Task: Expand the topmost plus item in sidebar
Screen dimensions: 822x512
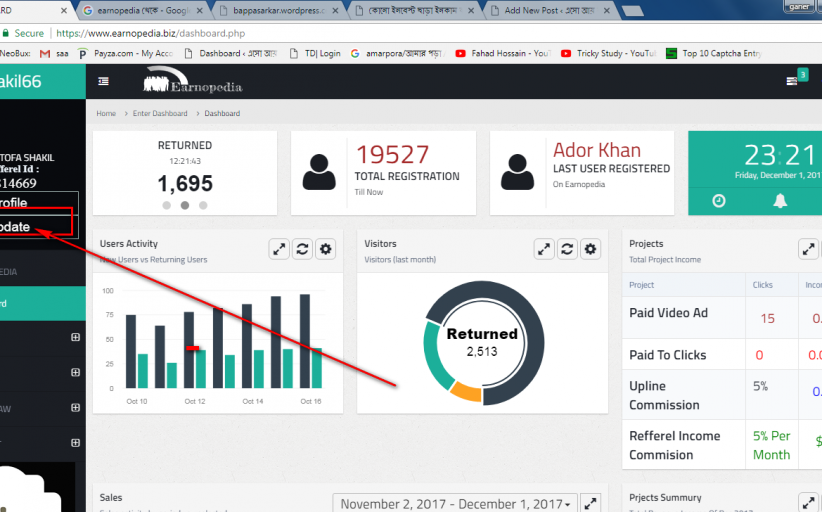Action: coord(74,338)
